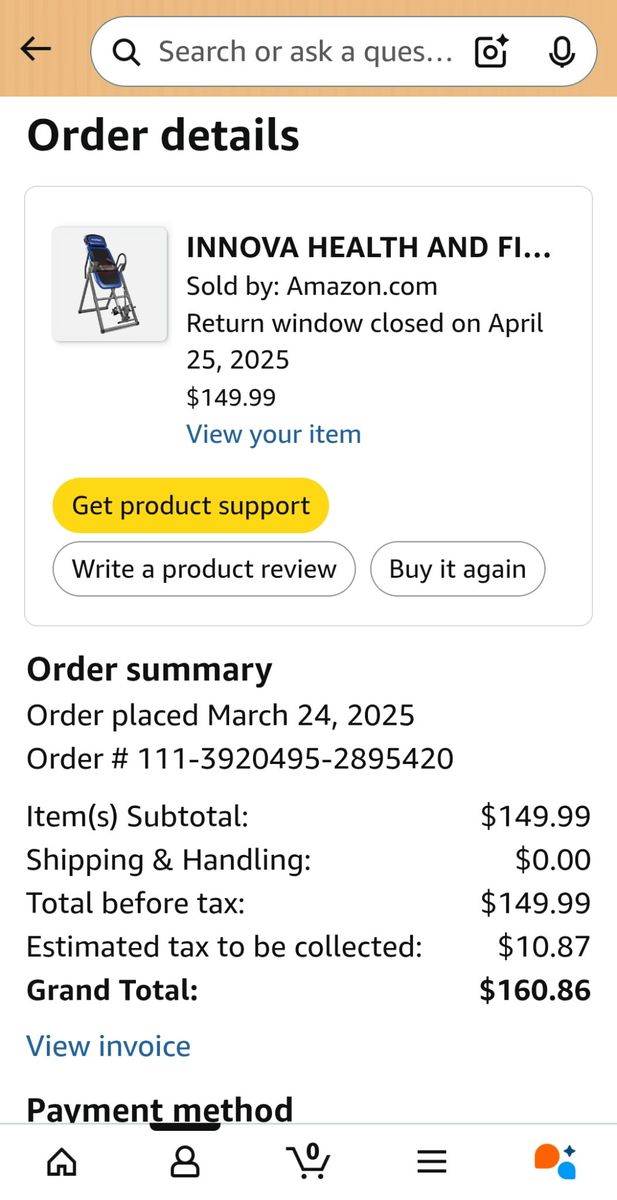Viewport: 617px width, 1200px height.
Task: Open the hamburger menu tab
Action: tap(432, 1161)
